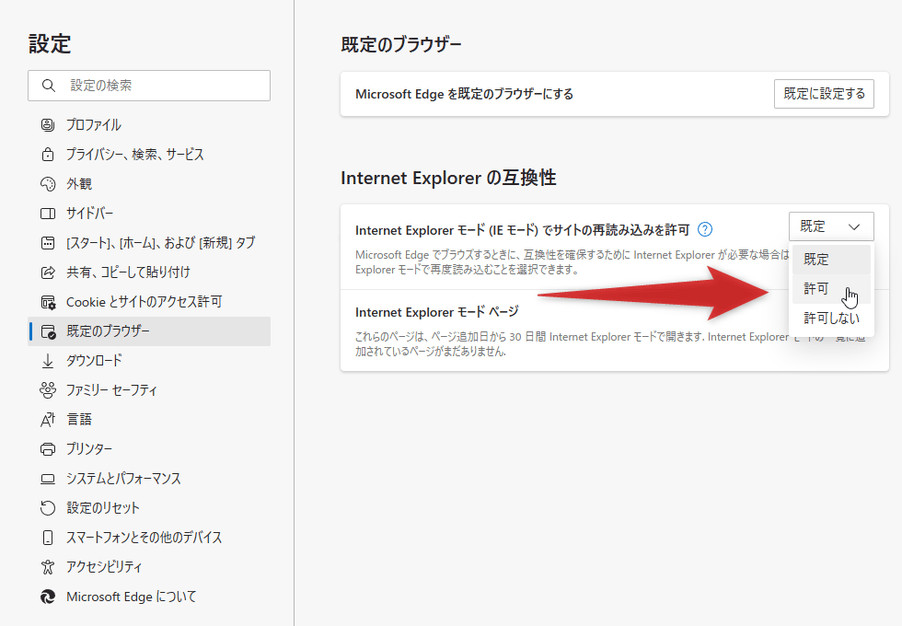Choose 既定 from the dropdown list
902x626 pixels.
pyautogui.click(x=831, y=259)
